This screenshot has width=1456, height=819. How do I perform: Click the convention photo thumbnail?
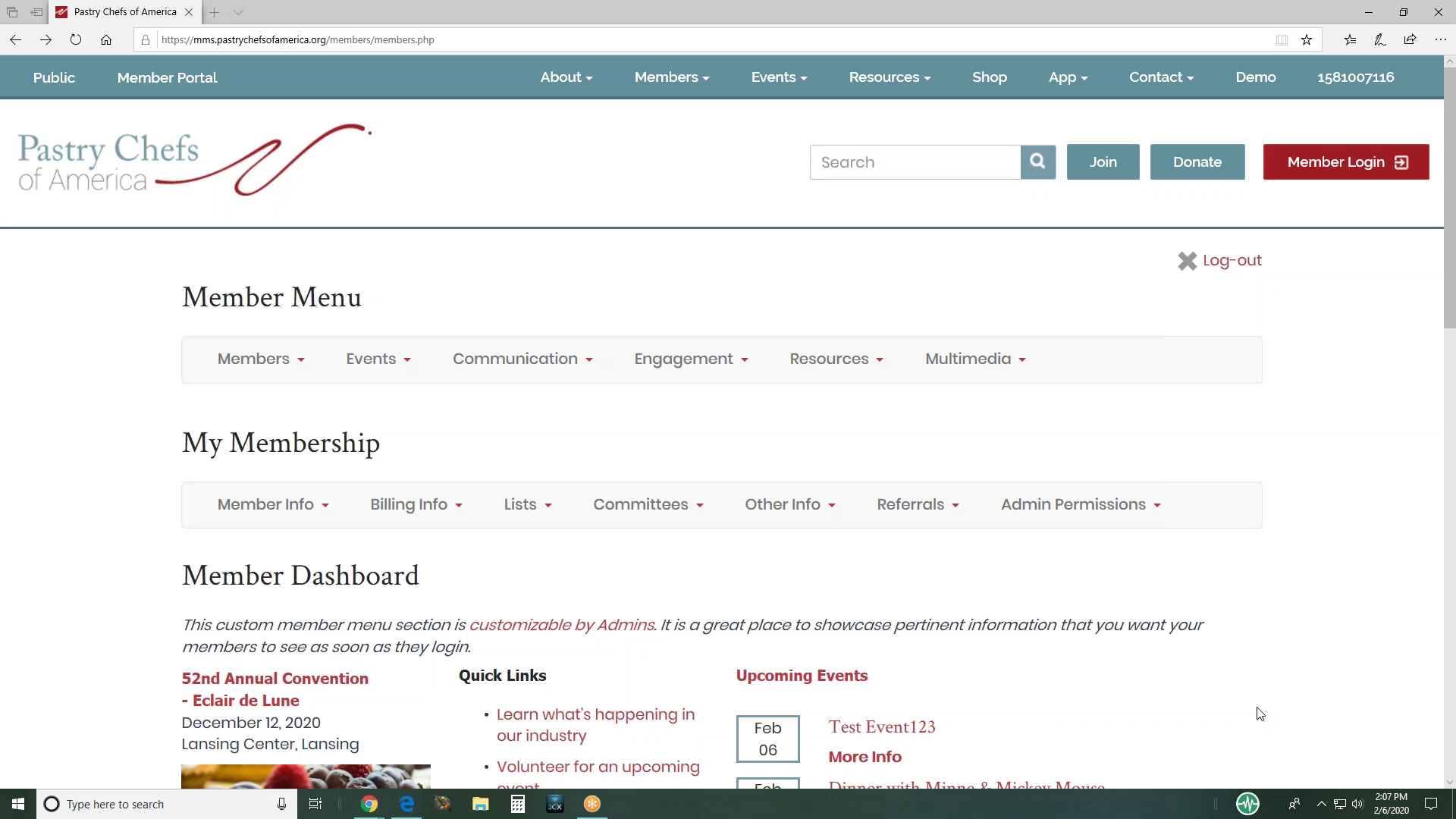coord(306,777)
